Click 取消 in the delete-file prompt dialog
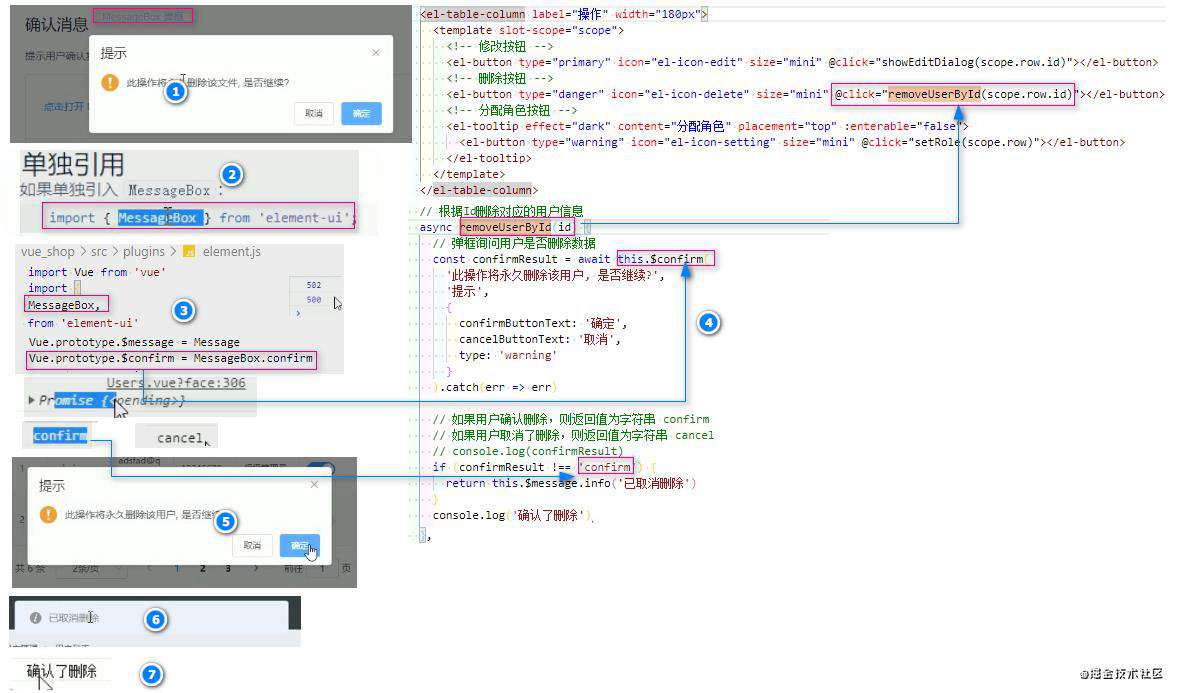 pos(313,113)
